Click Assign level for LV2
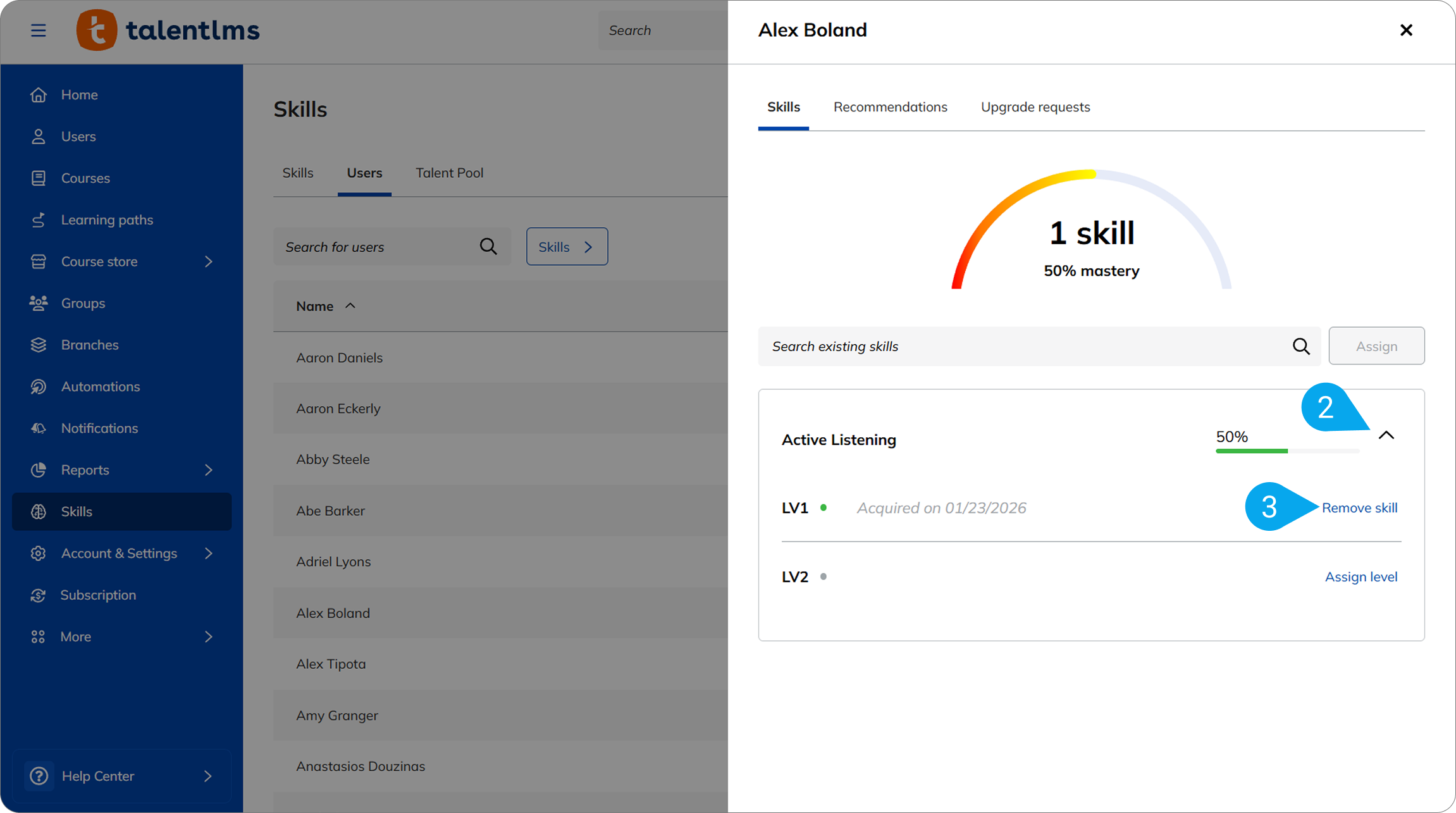Screen dimensions: 1456x813 [1361, 577]
